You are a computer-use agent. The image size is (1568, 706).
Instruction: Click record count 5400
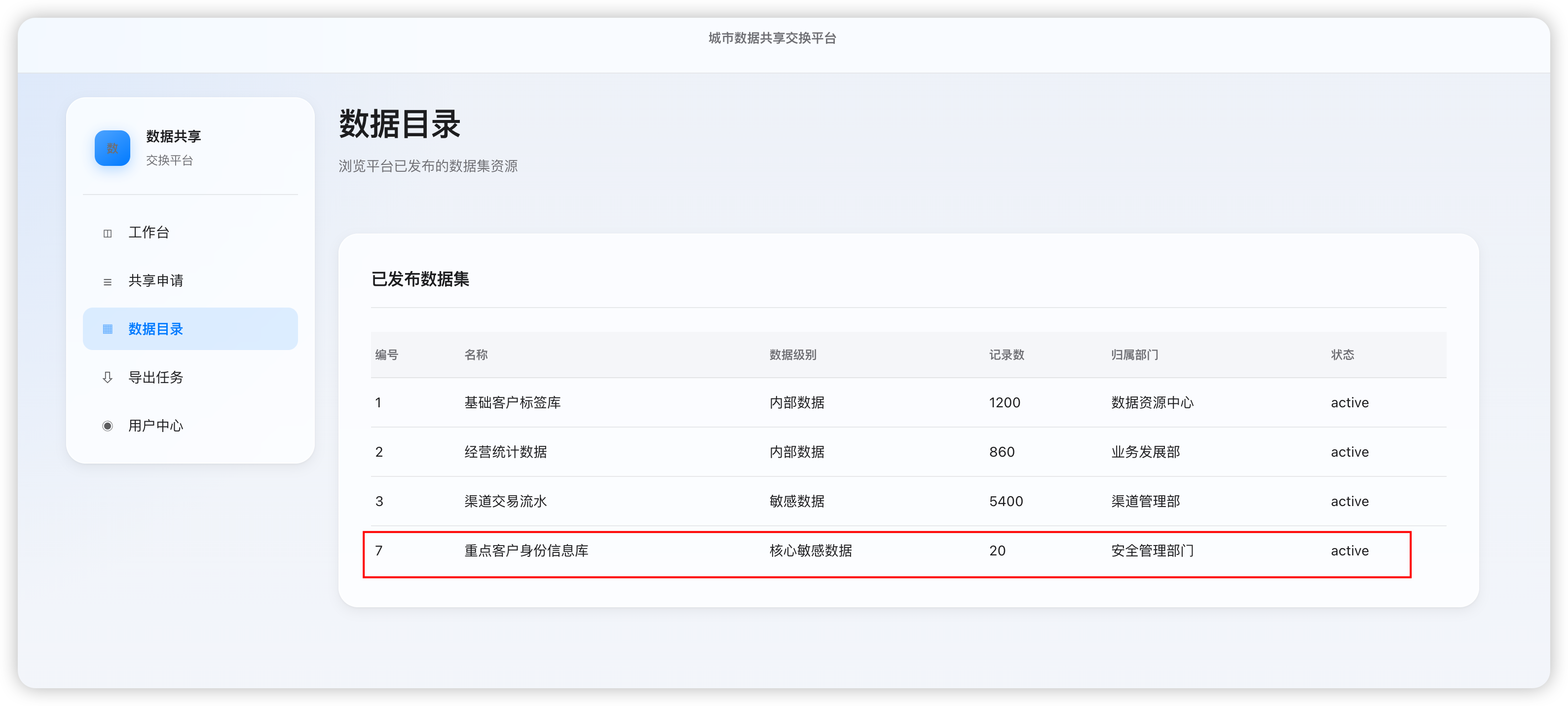pyautogui.click(x=1006, y=501)
